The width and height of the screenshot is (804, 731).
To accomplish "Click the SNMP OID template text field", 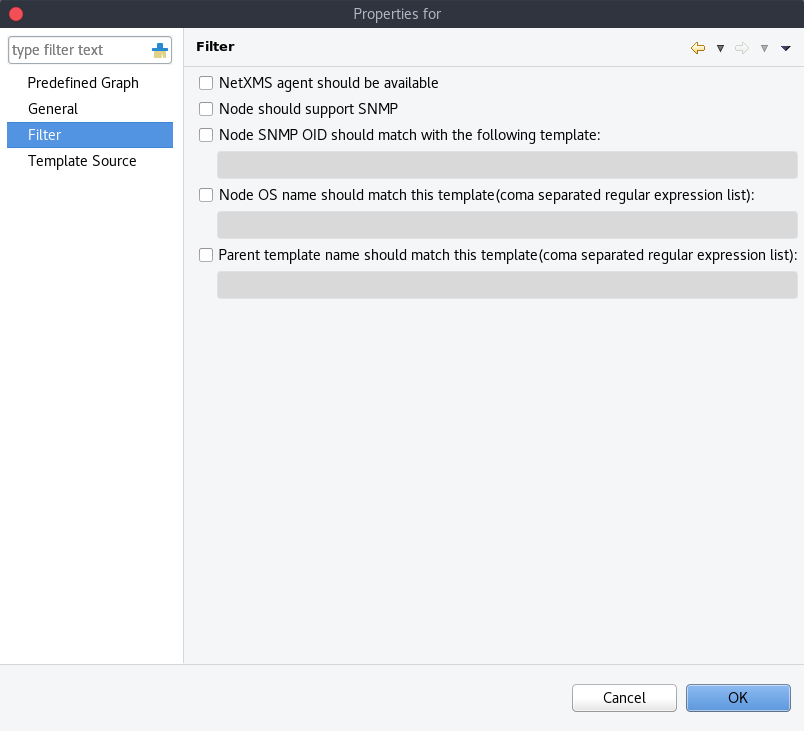I will coord(507,165).
